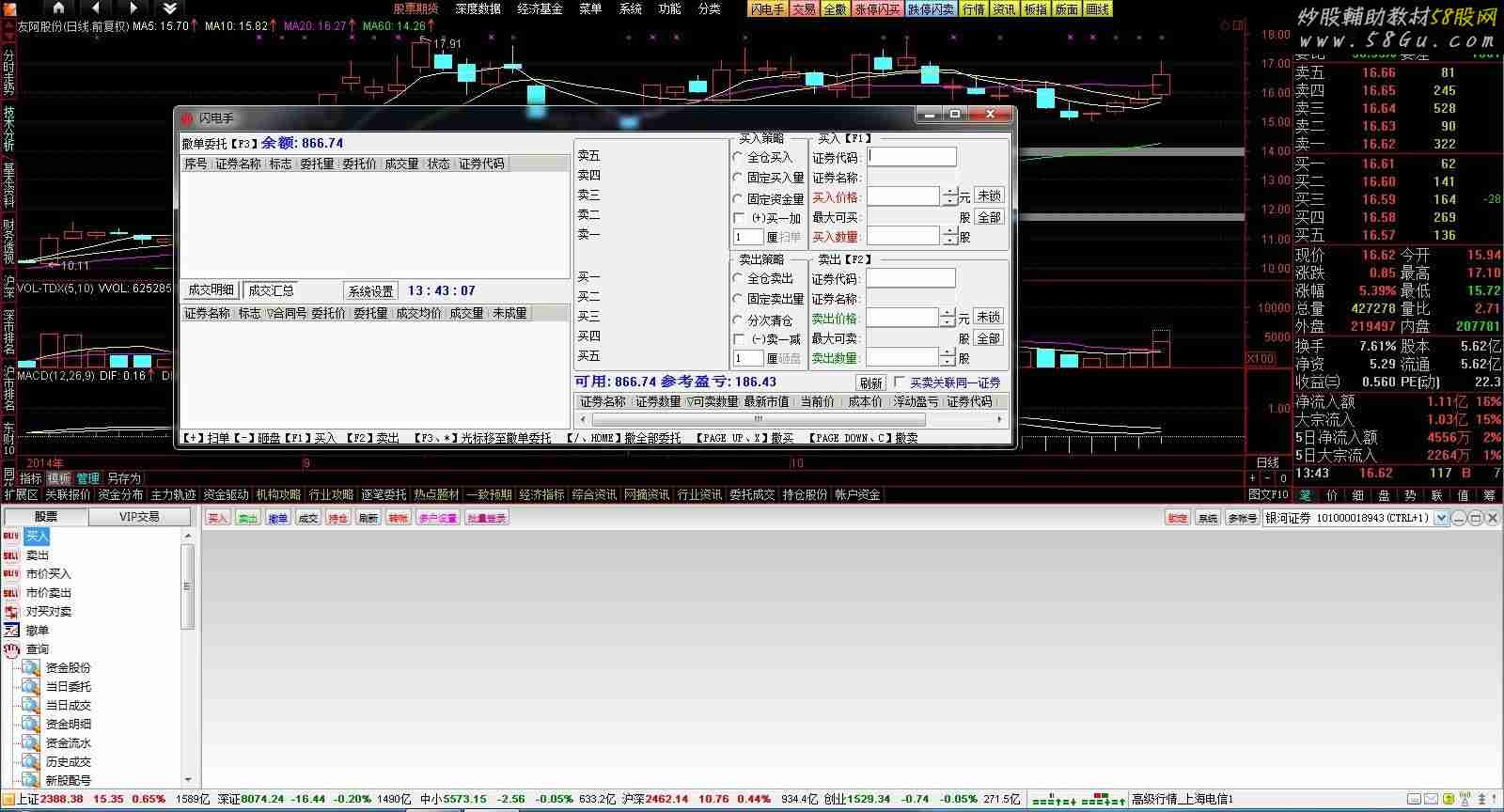
Task: Click the 全部 button beside 最大可买
Action: (x=989, y=217)
